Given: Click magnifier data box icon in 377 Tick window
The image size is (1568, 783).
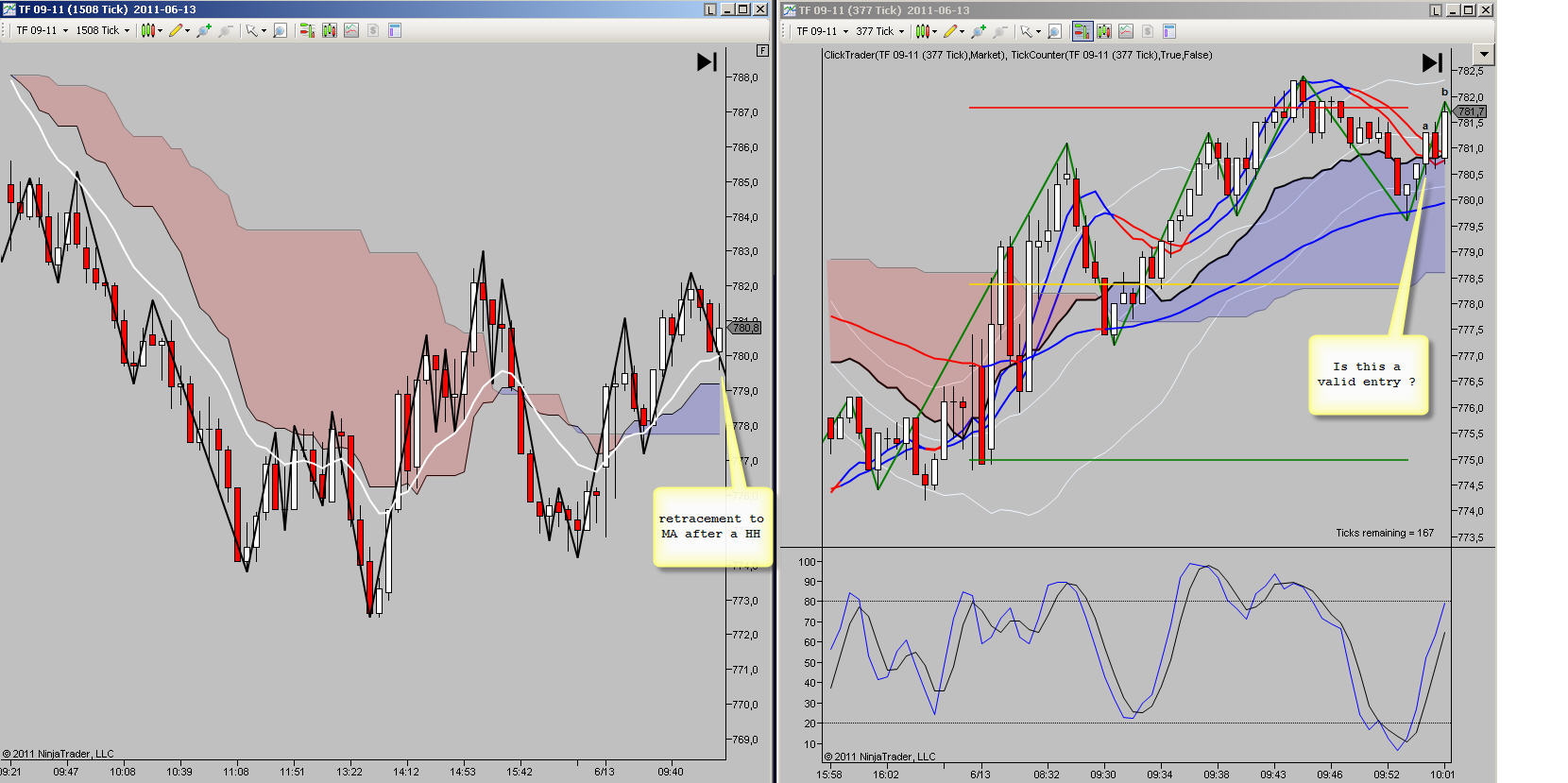Looking at the screenshot, I should [1054, 31].
